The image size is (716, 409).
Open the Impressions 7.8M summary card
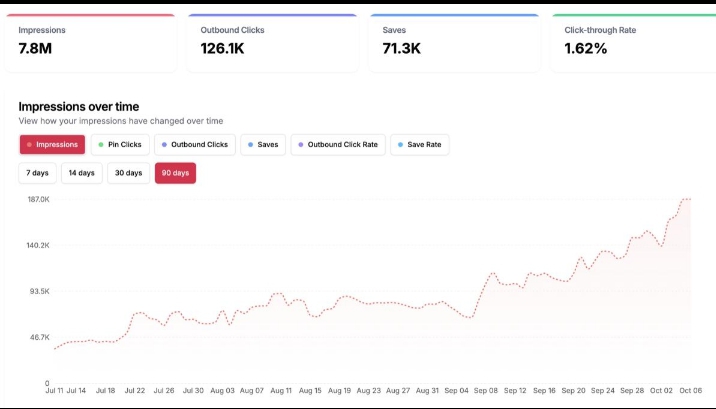90,43
